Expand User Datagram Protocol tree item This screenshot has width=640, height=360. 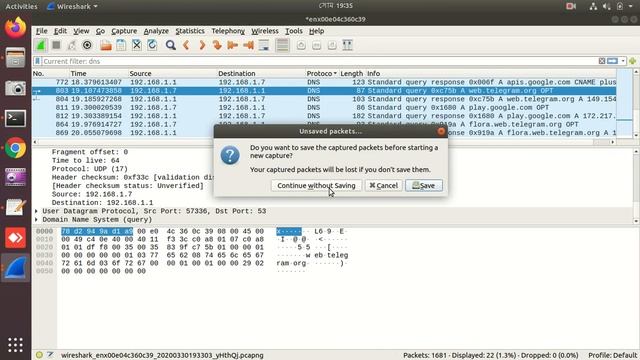click(x=36, y=211)
